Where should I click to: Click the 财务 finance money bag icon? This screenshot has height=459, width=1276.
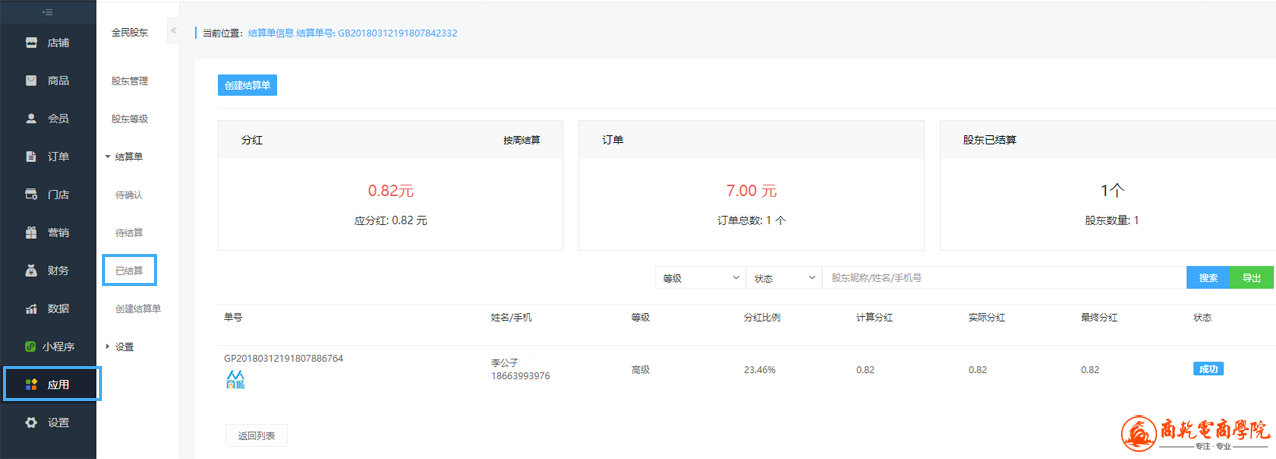click(31, 271)
